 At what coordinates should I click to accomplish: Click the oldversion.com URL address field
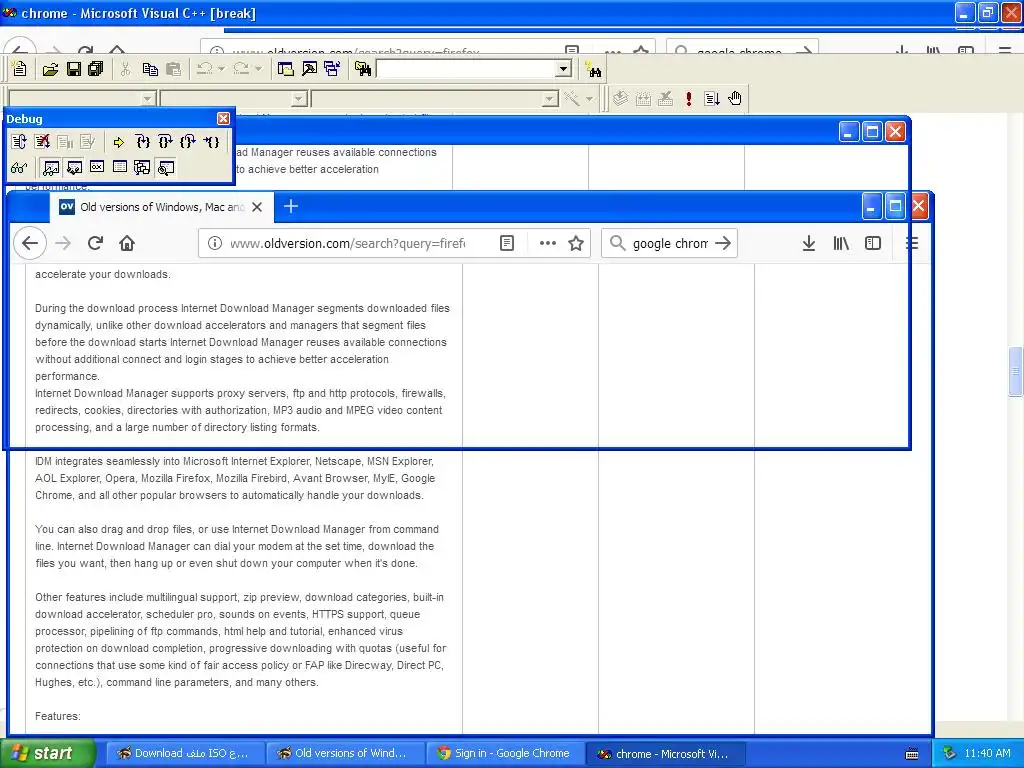(347, 244)
